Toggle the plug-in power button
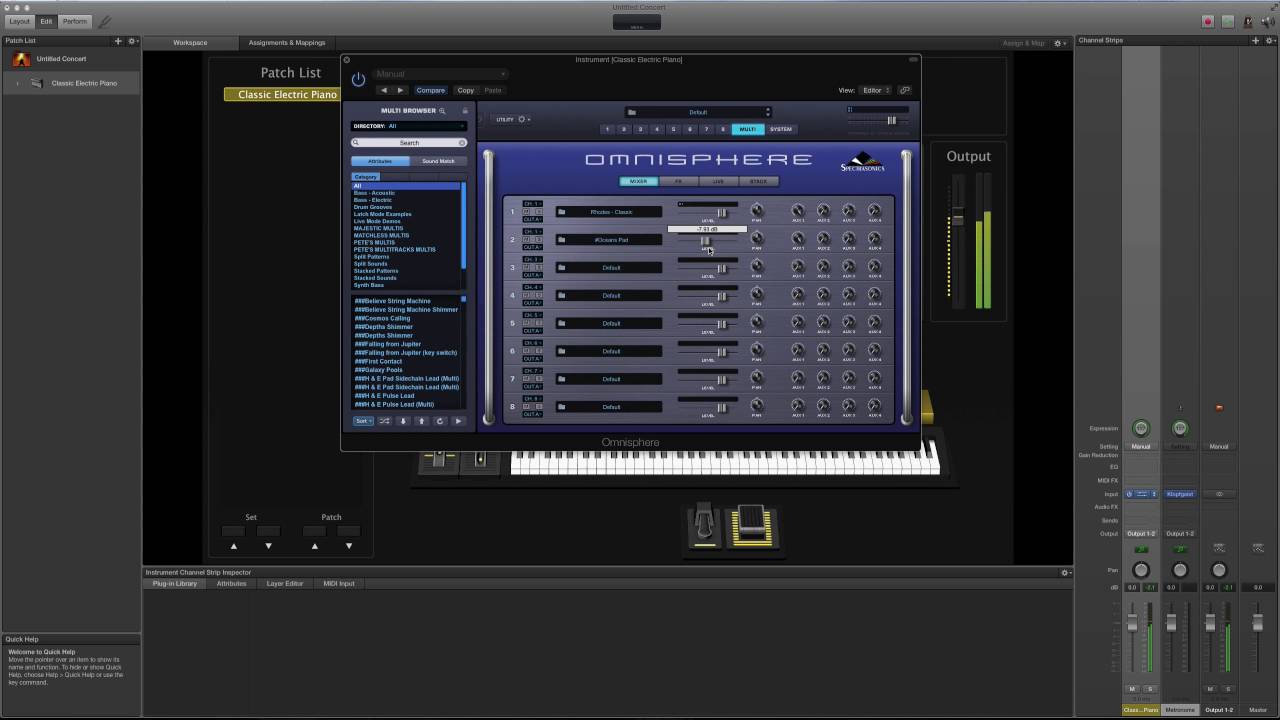This screenshot has height=720, width=1280. 358,80
